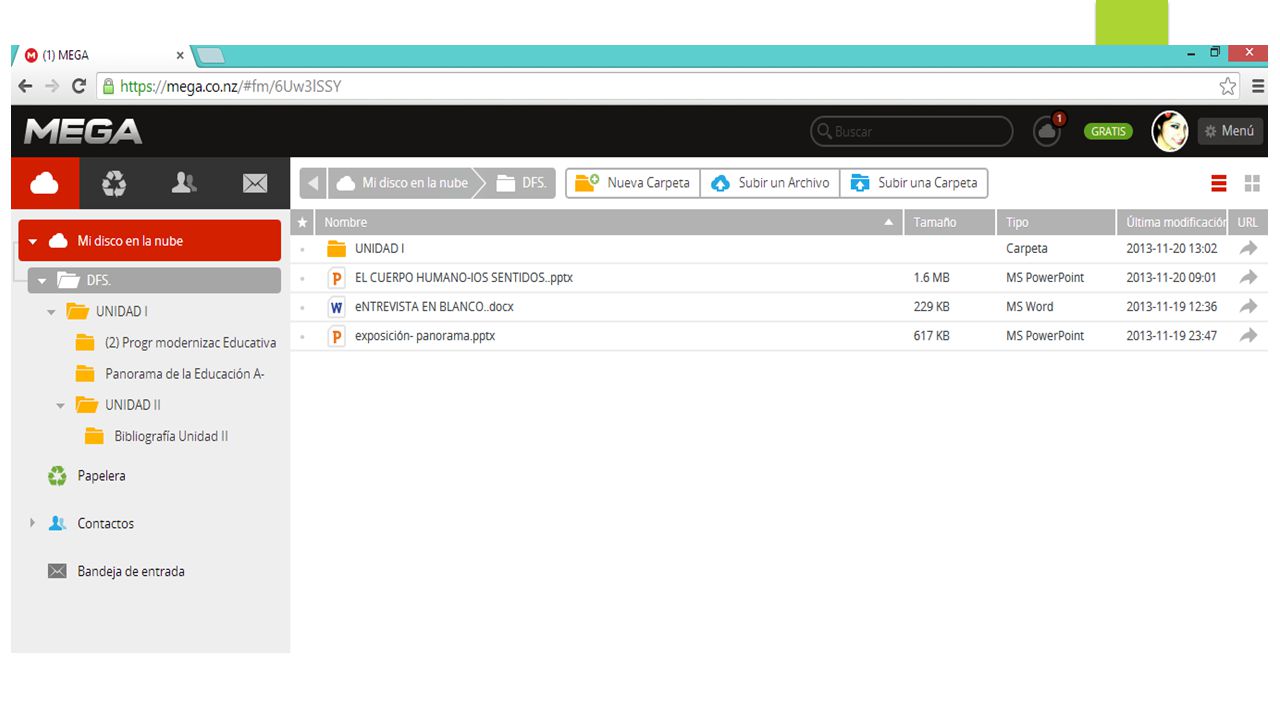The height and width of the screenshot is (720, 1280).
Task: Switch to the contacts tab icon
Action: pos(185,183)
